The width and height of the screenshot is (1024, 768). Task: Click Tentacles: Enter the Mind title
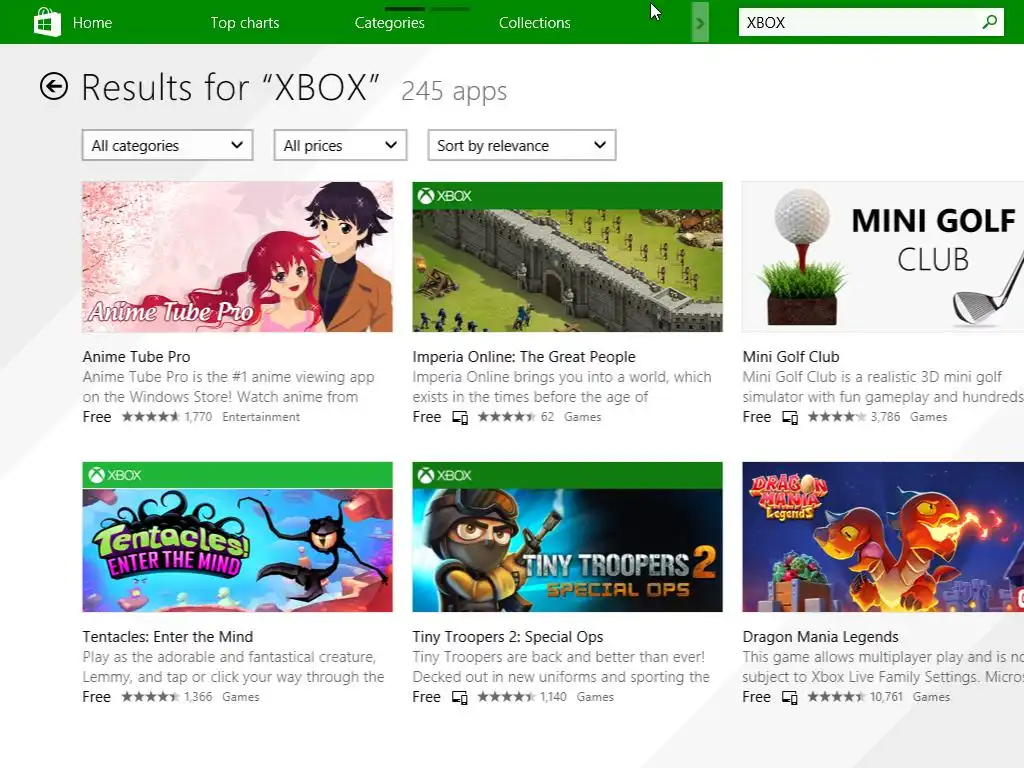tap(168, 637)
